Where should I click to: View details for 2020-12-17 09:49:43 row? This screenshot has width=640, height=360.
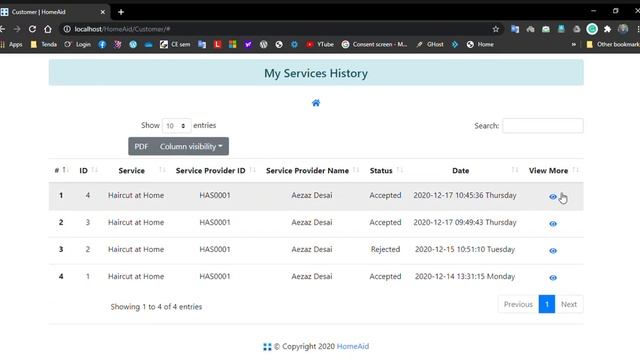(x=553, y=224)
